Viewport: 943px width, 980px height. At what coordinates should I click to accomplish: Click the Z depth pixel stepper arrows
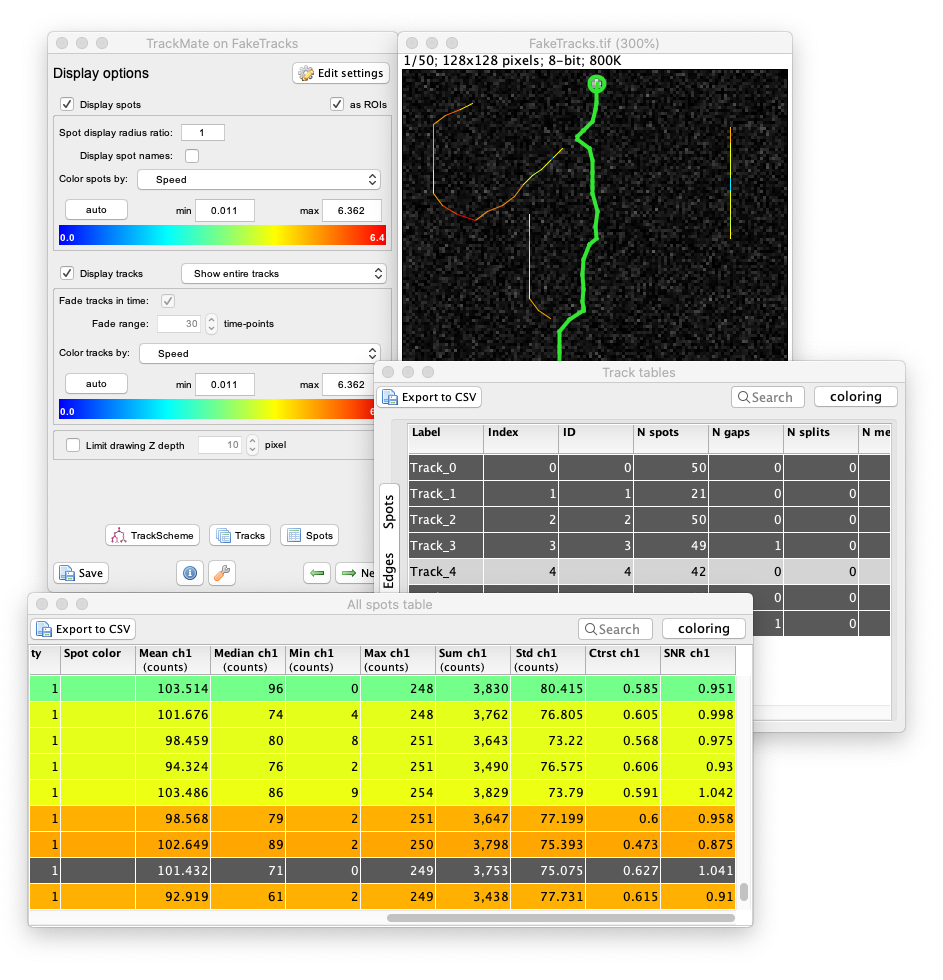(252, 445)
